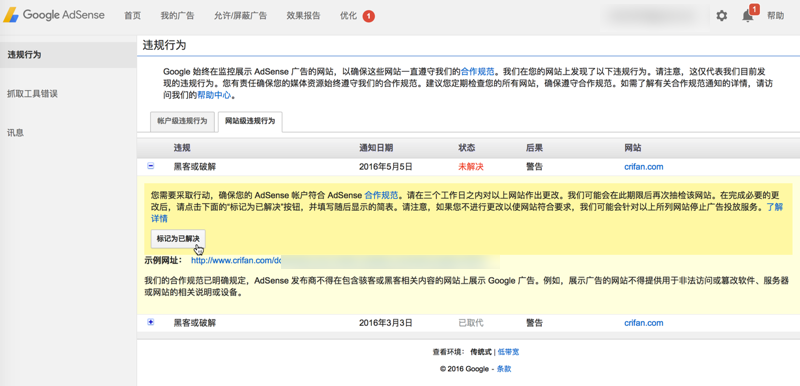Viewport: 800px width, 386px height.
Task: Click the 2016年5月5日 date cell
Action: (x=385, y=167)
